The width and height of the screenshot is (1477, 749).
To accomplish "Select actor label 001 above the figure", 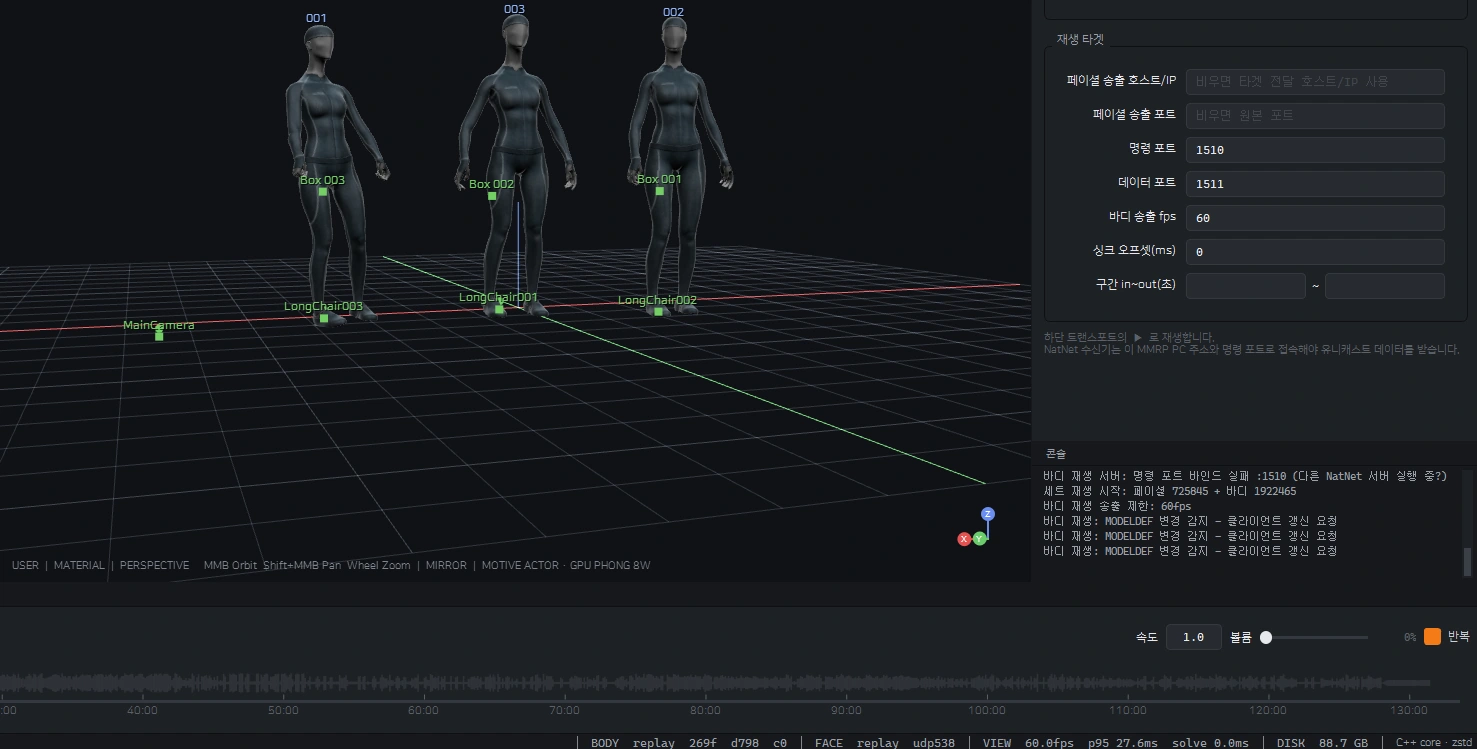I will [x=316, y=18].
